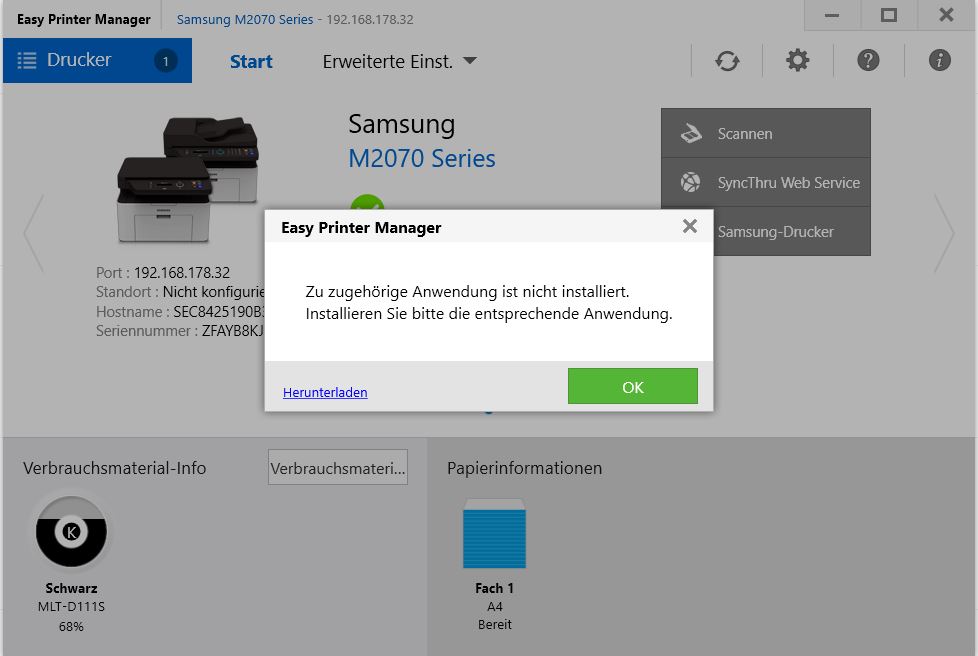Click the green status checkmark icon

367,202
